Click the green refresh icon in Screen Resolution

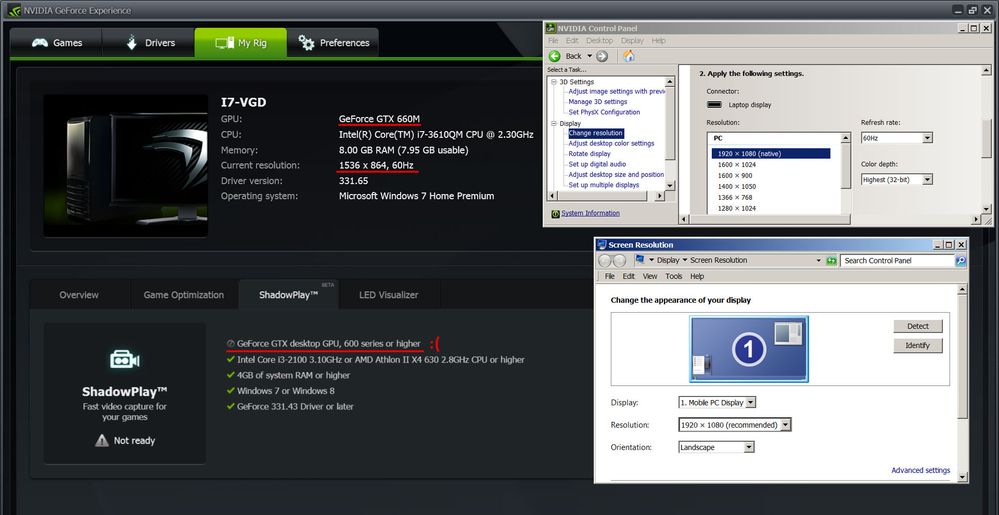coord(831,261)
